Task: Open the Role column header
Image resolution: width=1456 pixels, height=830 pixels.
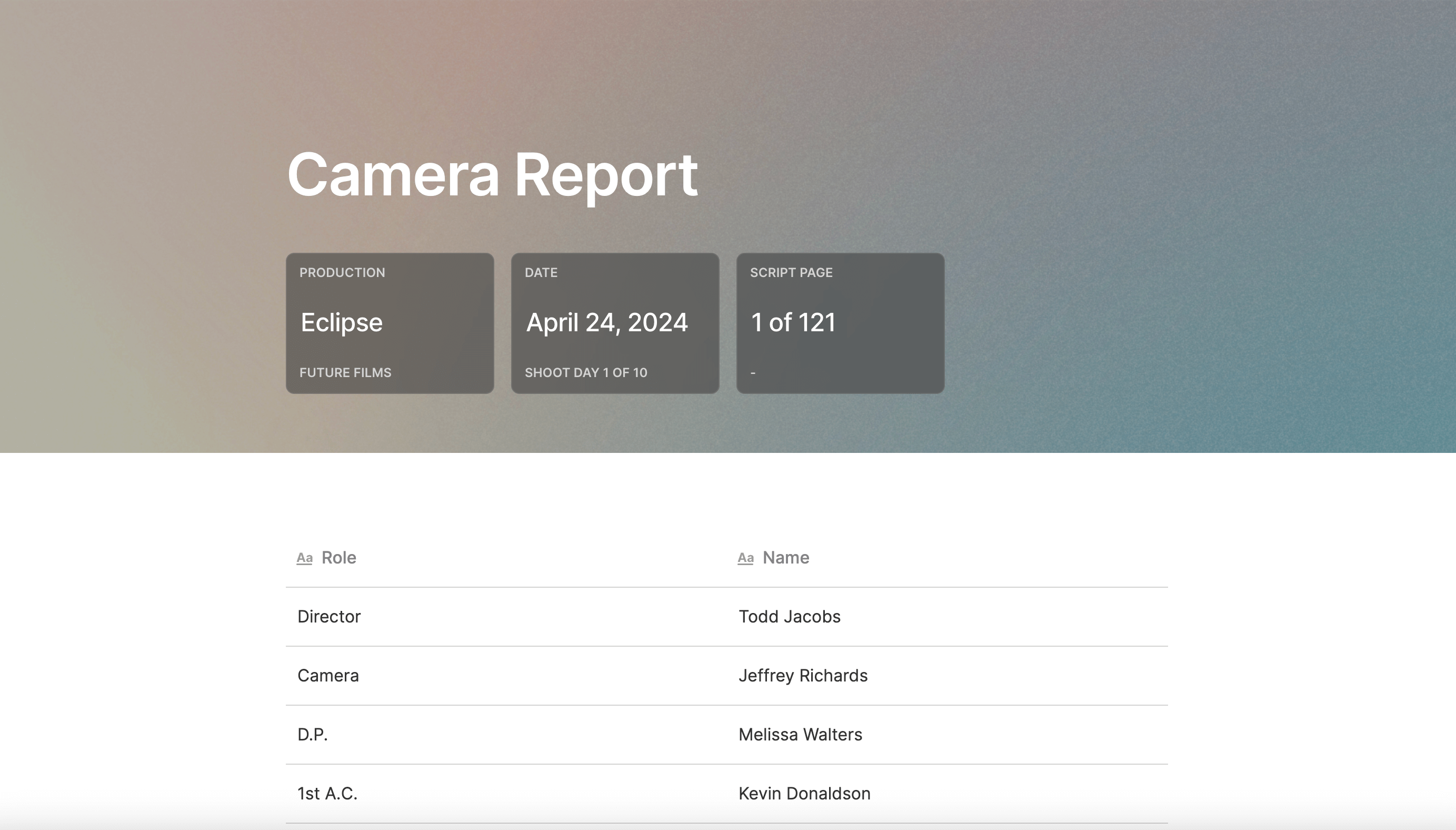Action: pyautogui.click(x=506, y=558)
